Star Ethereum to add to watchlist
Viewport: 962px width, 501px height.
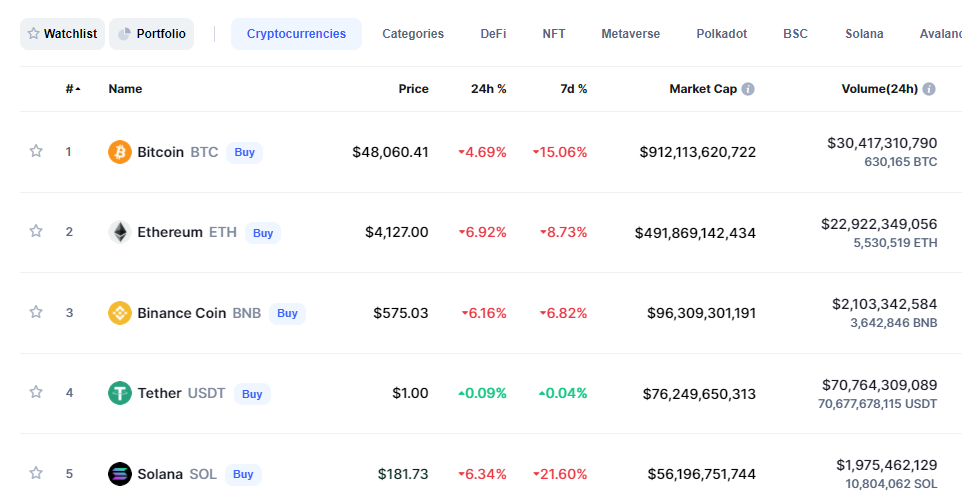point(36,231)
